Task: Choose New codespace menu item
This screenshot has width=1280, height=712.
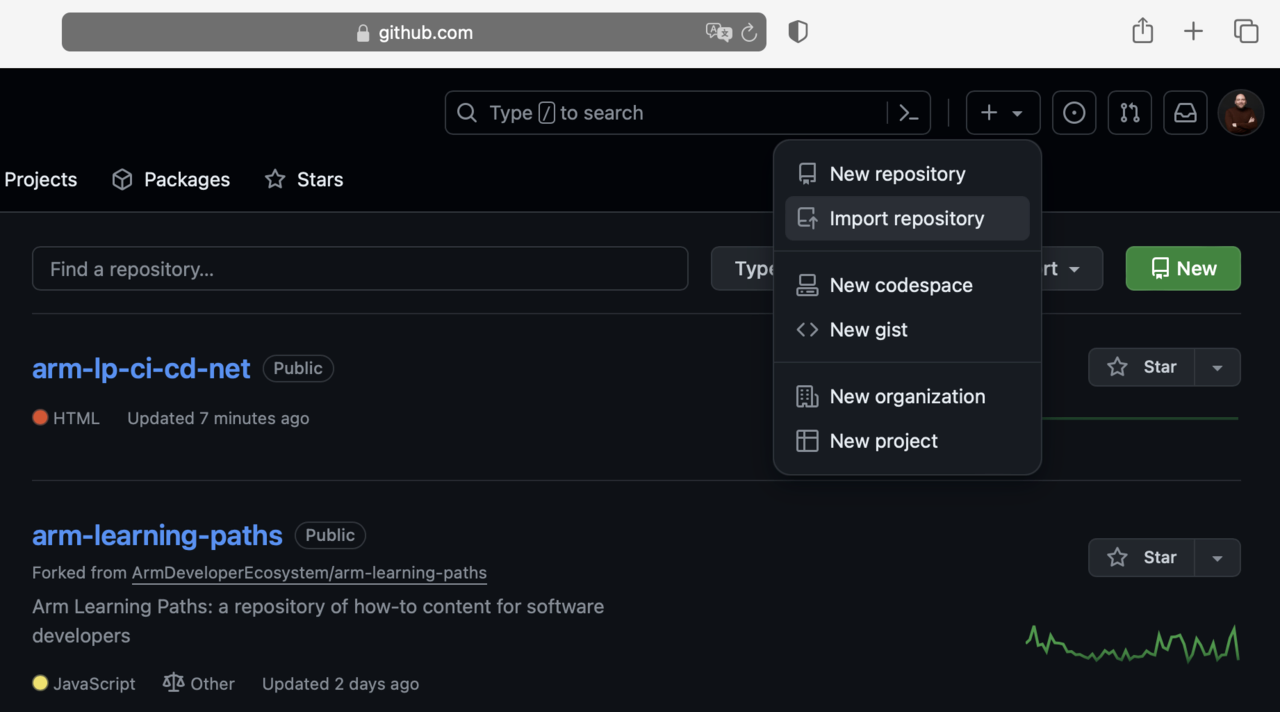Action: tap(900, 286)
